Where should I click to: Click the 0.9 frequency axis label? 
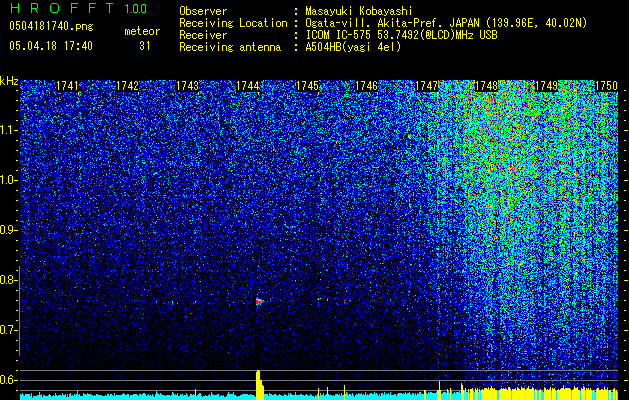point(9,230)
